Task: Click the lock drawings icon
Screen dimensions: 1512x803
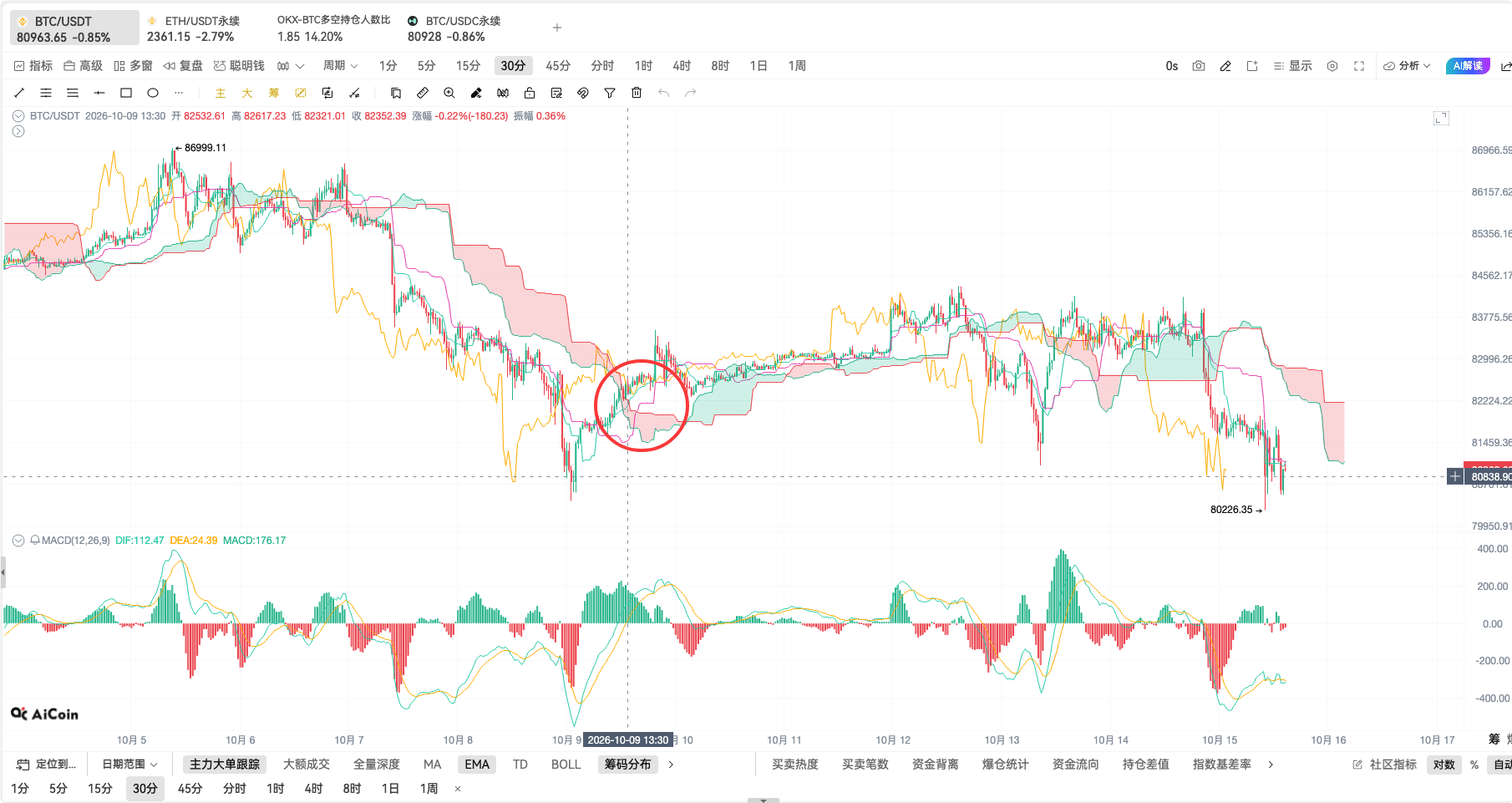Action: pyautogui.click(x=530, y=93)
